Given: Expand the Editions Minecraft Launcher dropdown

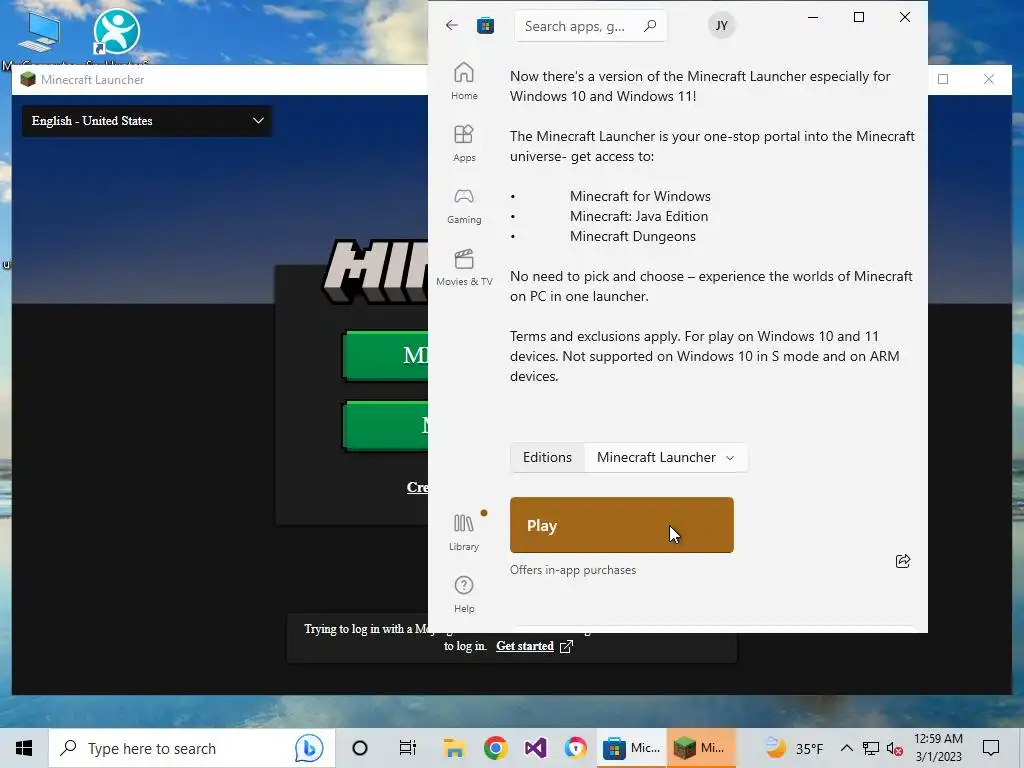Looking at the screenshot, I should [665, 457].
